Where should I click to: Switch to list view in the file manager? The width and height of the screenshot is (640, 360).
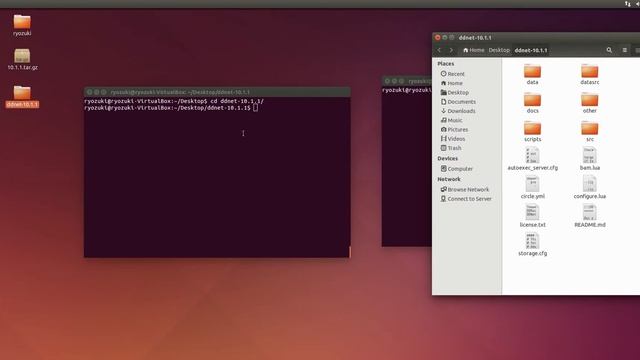pyautogui.click(x=624, y=50)
